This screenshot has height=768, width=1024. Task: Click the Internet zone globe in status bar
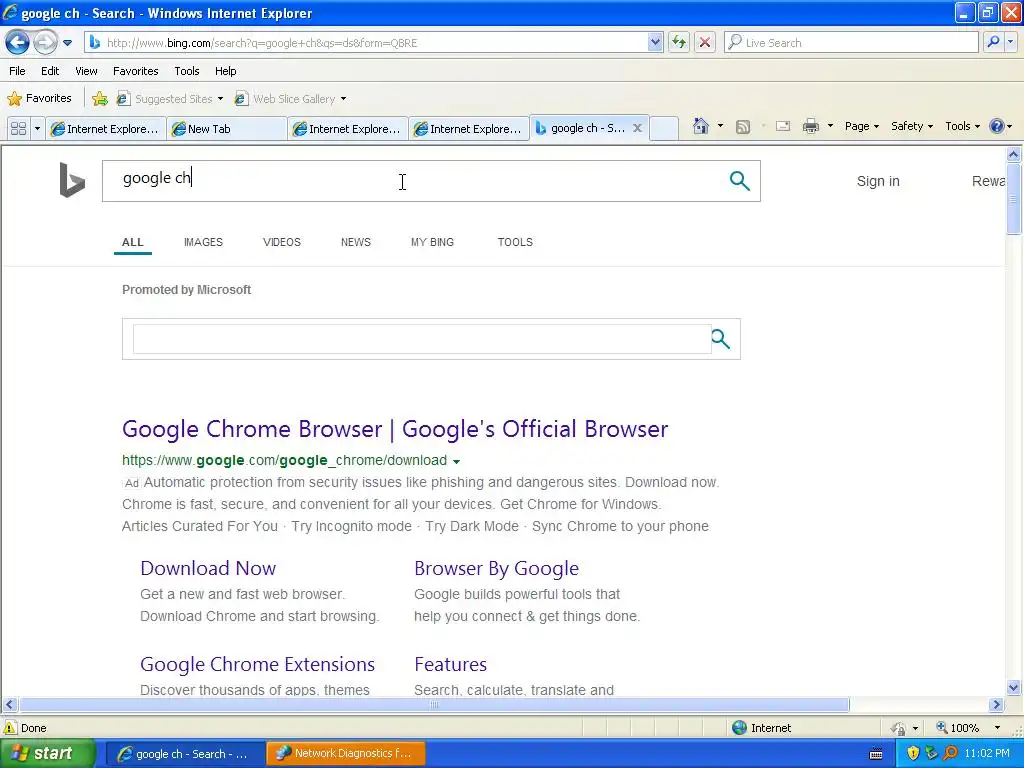pos(739,728)
